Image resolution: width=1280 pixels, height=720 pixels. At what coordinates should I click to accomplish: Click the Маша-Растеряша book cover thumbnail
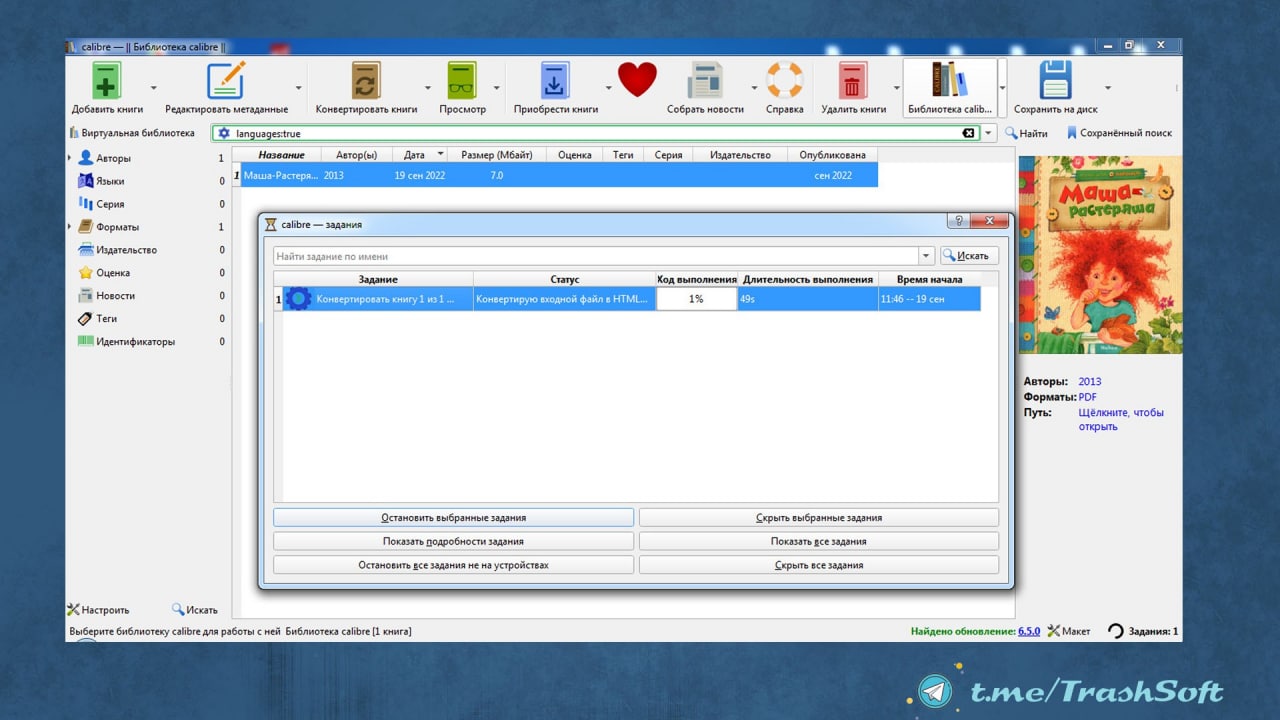[x=1100, y=255]
